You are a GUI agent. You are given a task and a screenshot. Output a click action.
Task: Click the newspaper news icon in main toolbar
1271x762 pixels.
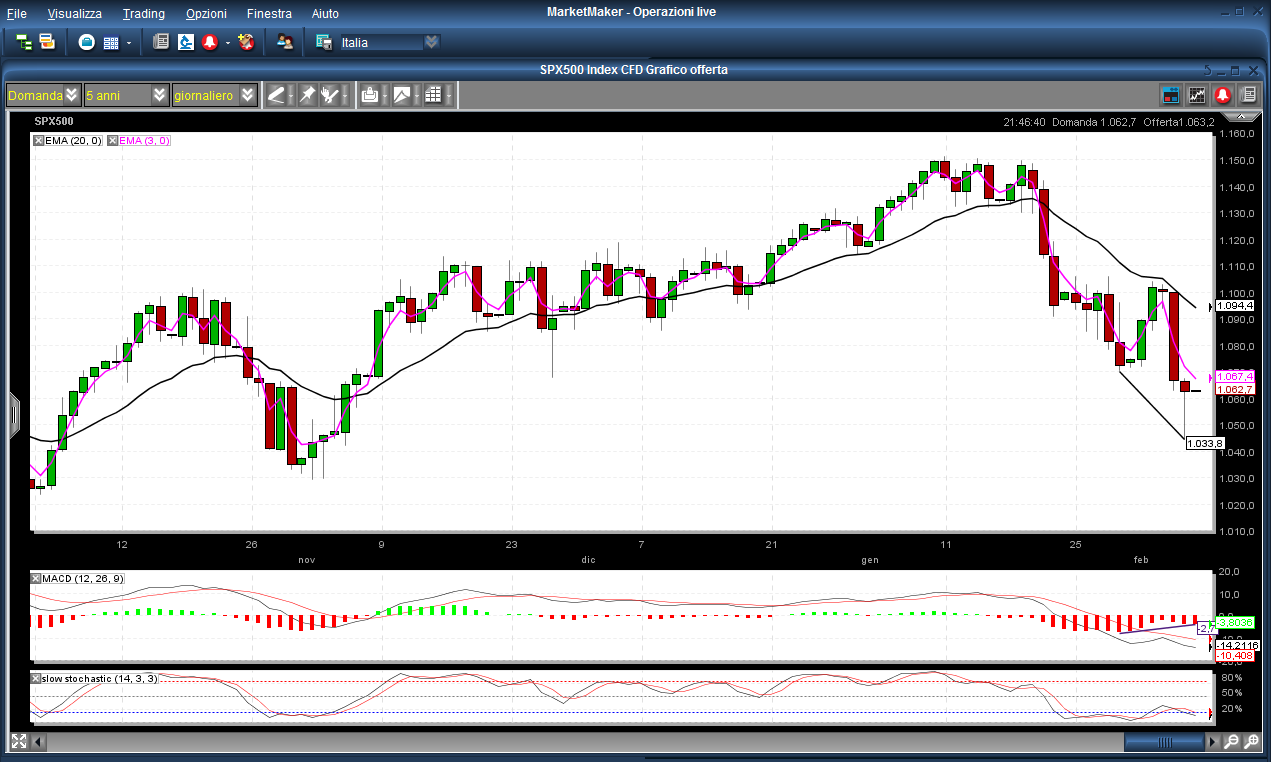161,42
